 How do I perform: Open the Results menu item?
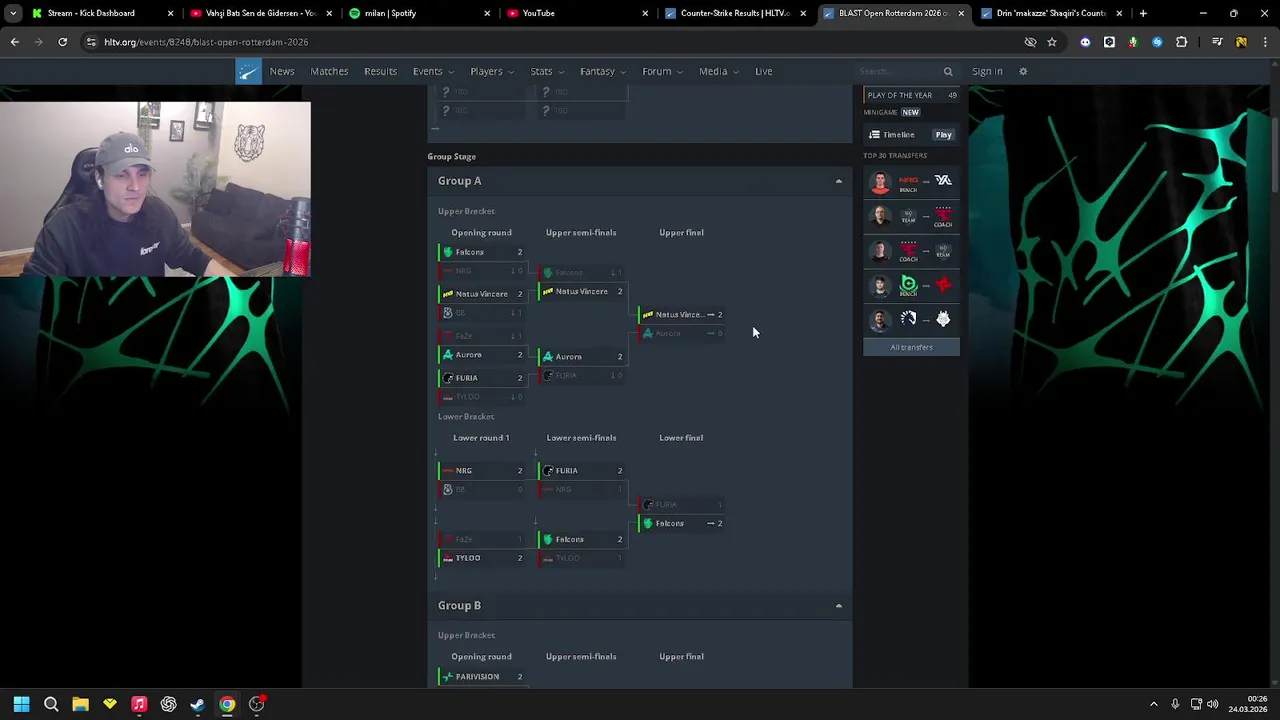(x=380, y=71)
